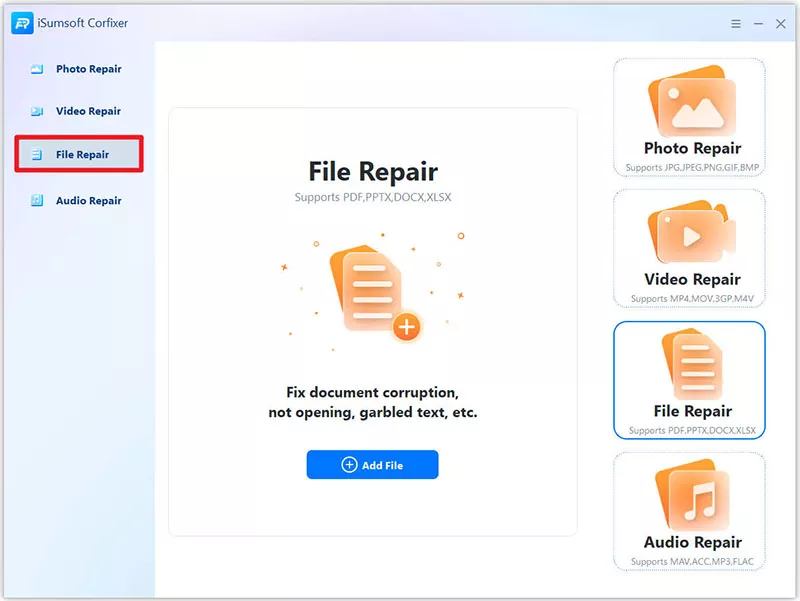Click the Photo Repair card title
Screen dimensions: 800x601
[692, 148]
